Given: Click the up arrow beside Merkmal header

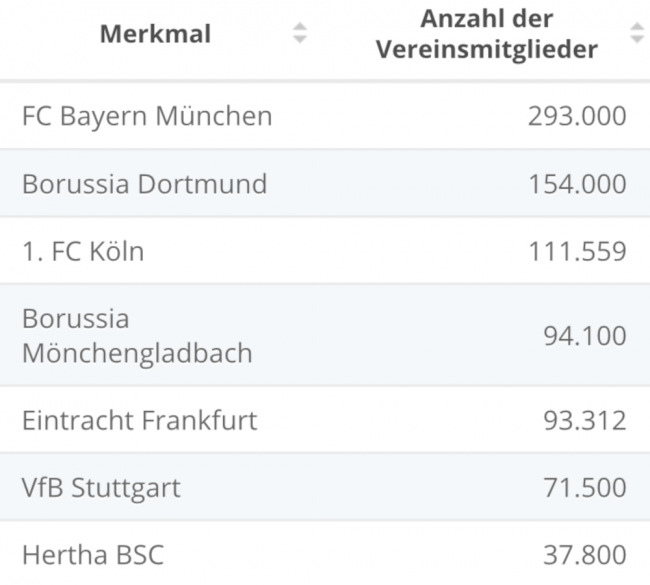Looking at the screenshot, I should point(299,27).
